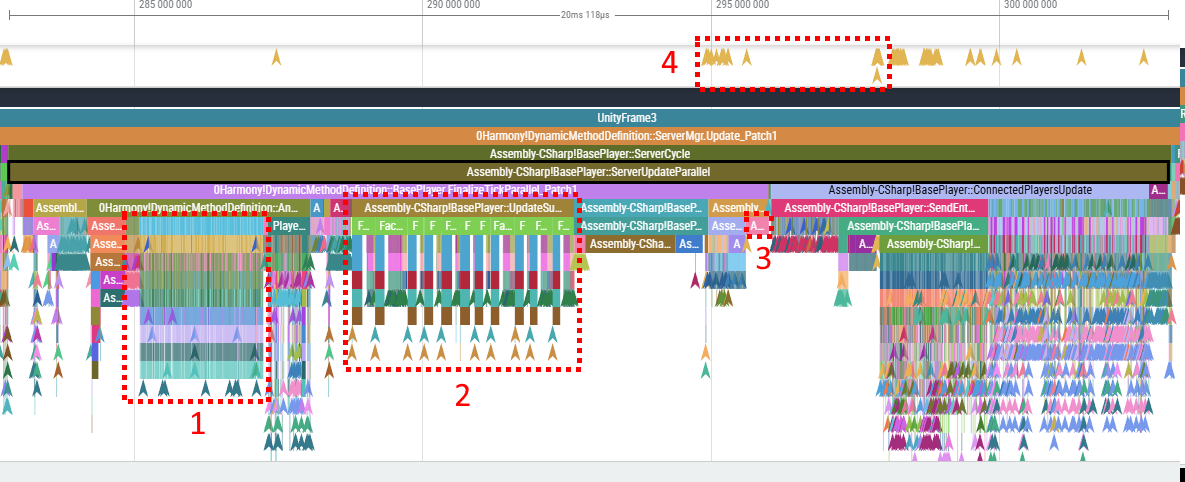Click the 285 000 000 timeline marker
The width and height of the screenshot is (1185, 482).
coord(164,5)
